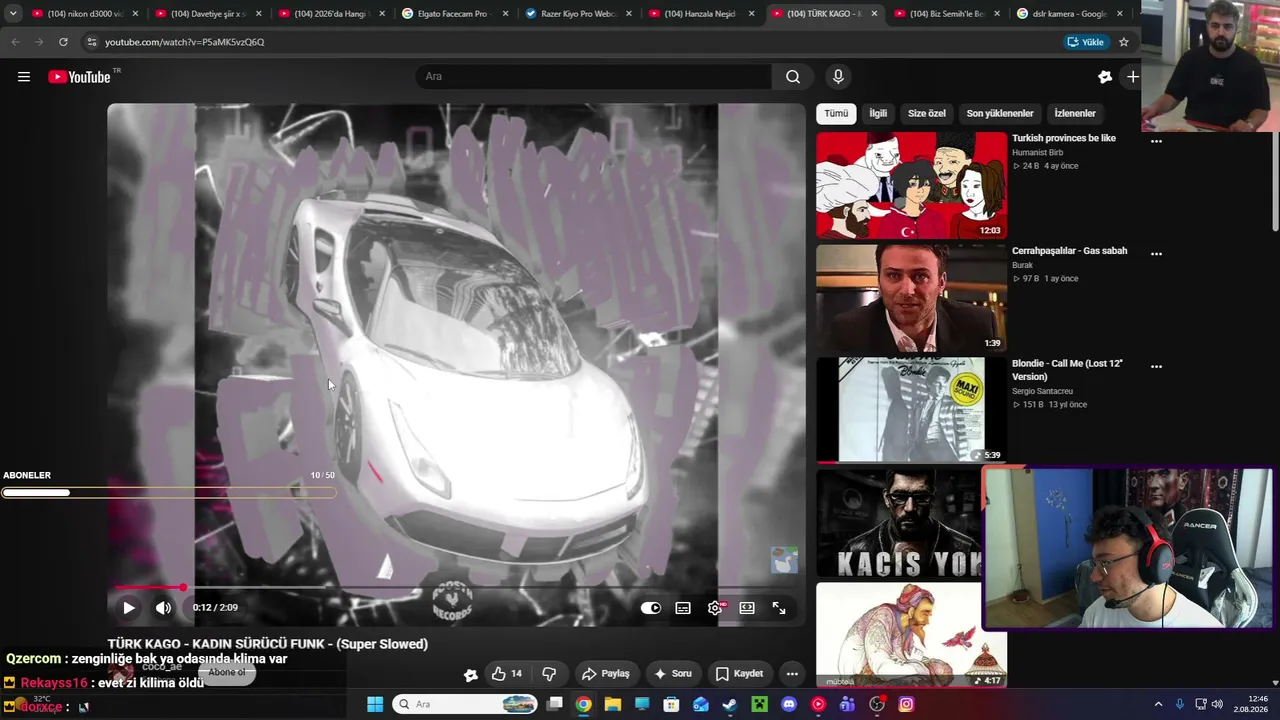Play the paused video
This screenshot has height=720, width=1280.
pyautogui.click(x=129, y=608)
